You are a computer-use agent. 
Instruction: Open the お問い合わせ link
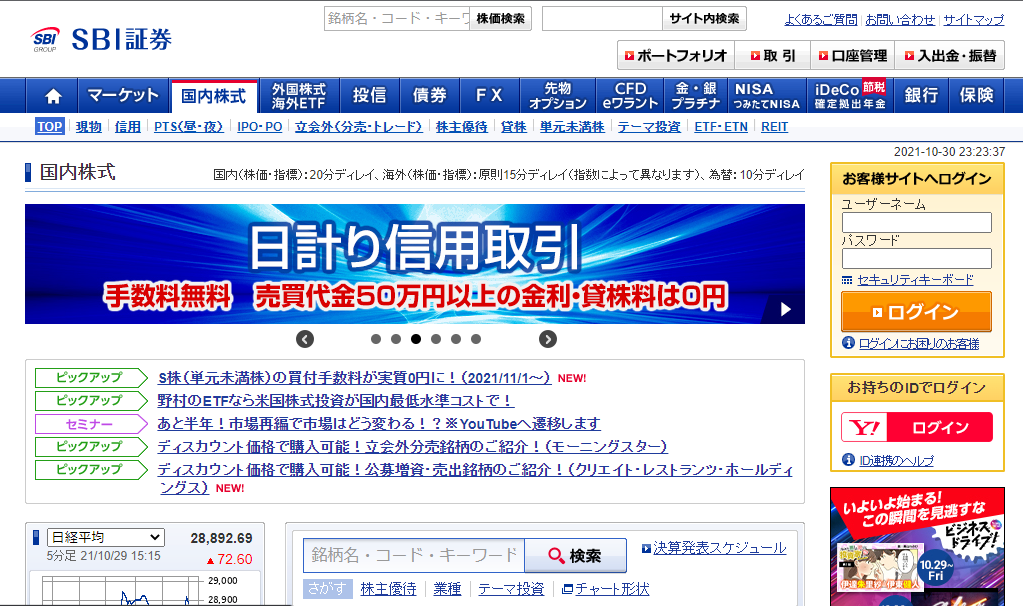click(x=900, y=20)
